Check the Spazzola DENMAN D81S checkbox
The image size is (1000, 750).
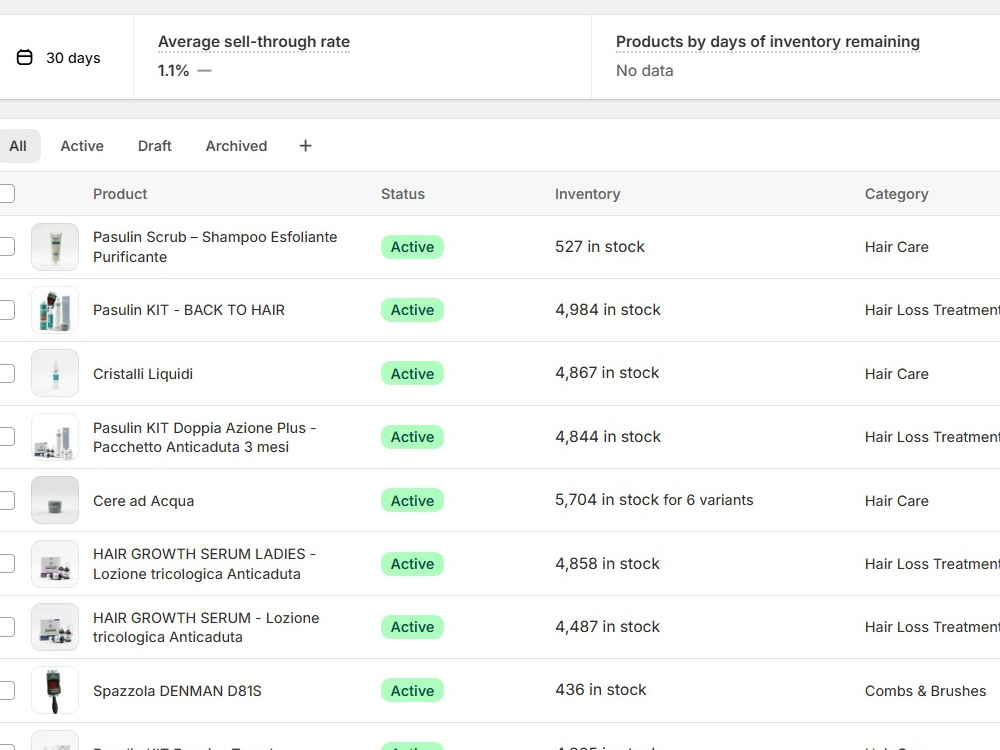[x=6, y=691]
